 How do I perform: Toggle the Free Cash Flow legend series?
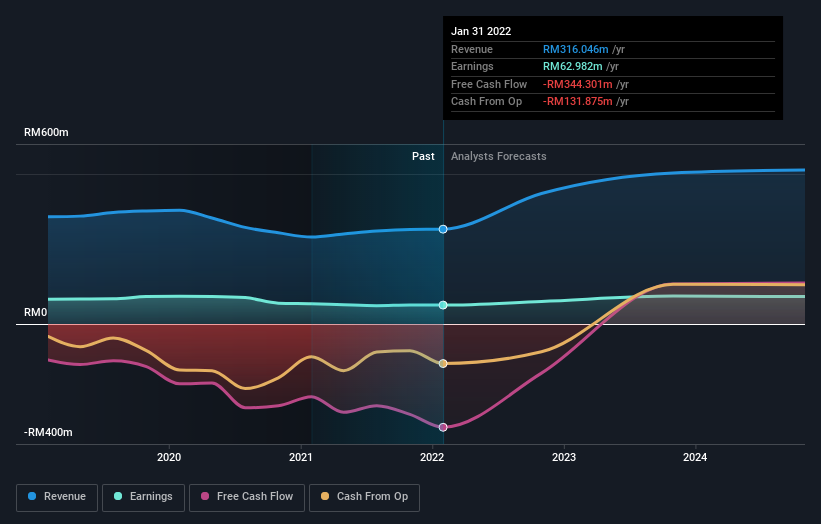(247, 497)
